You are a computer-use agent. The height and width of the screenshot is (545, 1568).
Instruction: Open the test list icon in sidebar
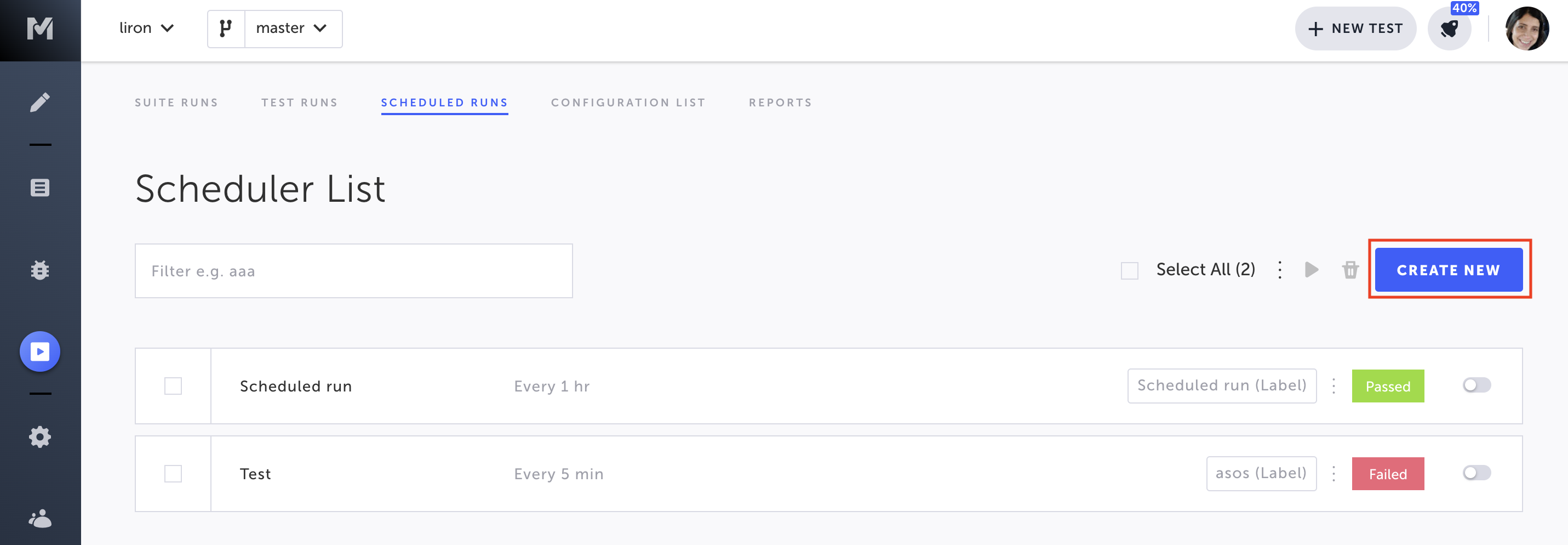(40, 188)
